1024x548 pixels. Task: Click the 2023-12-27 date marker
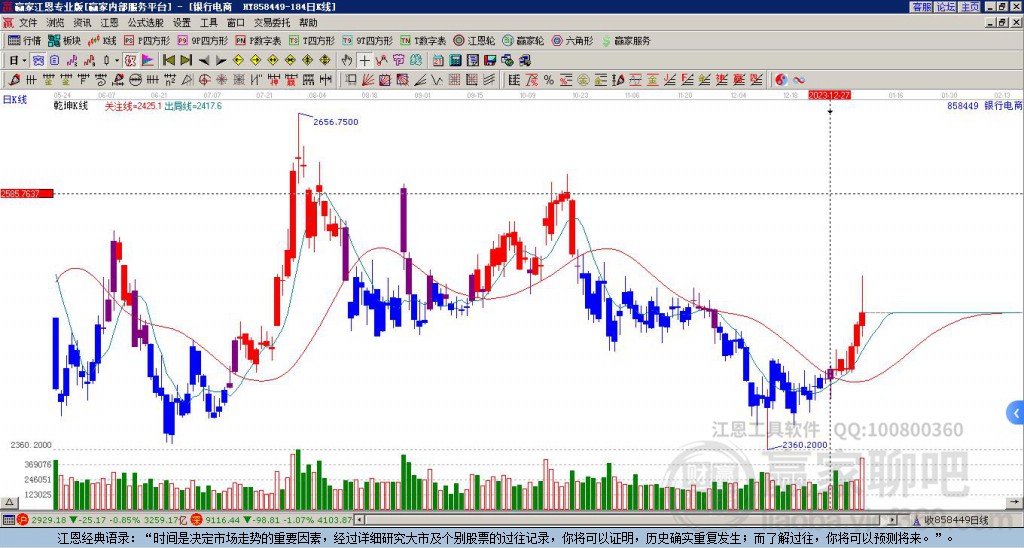point(829,95)
